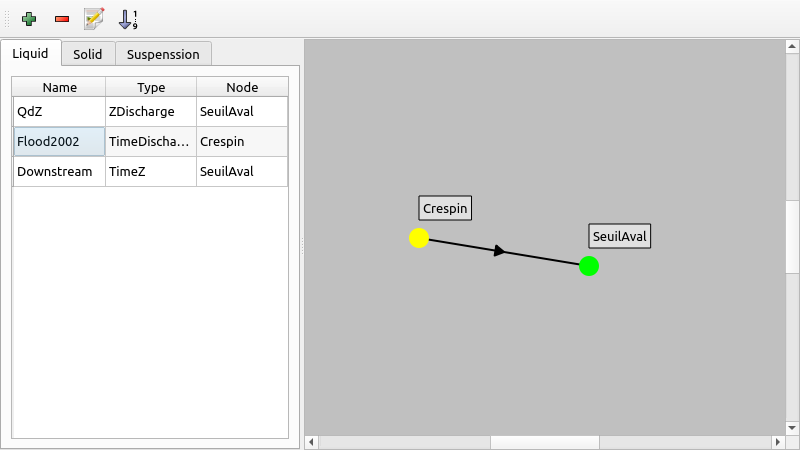Open Node cell of Downstream row

click(242, 171)
